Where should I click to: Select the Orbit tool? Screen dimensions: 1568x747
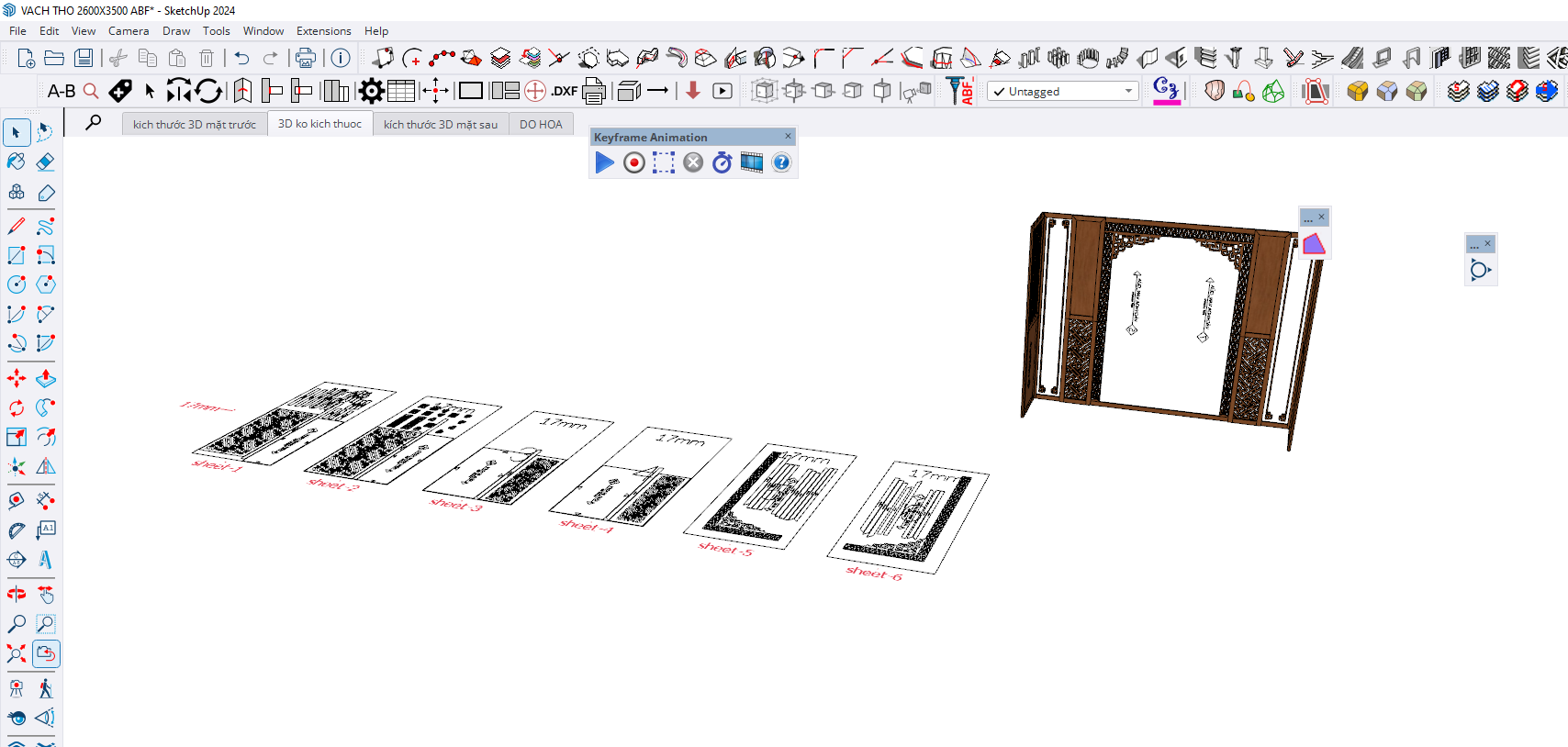pos(17,595)
